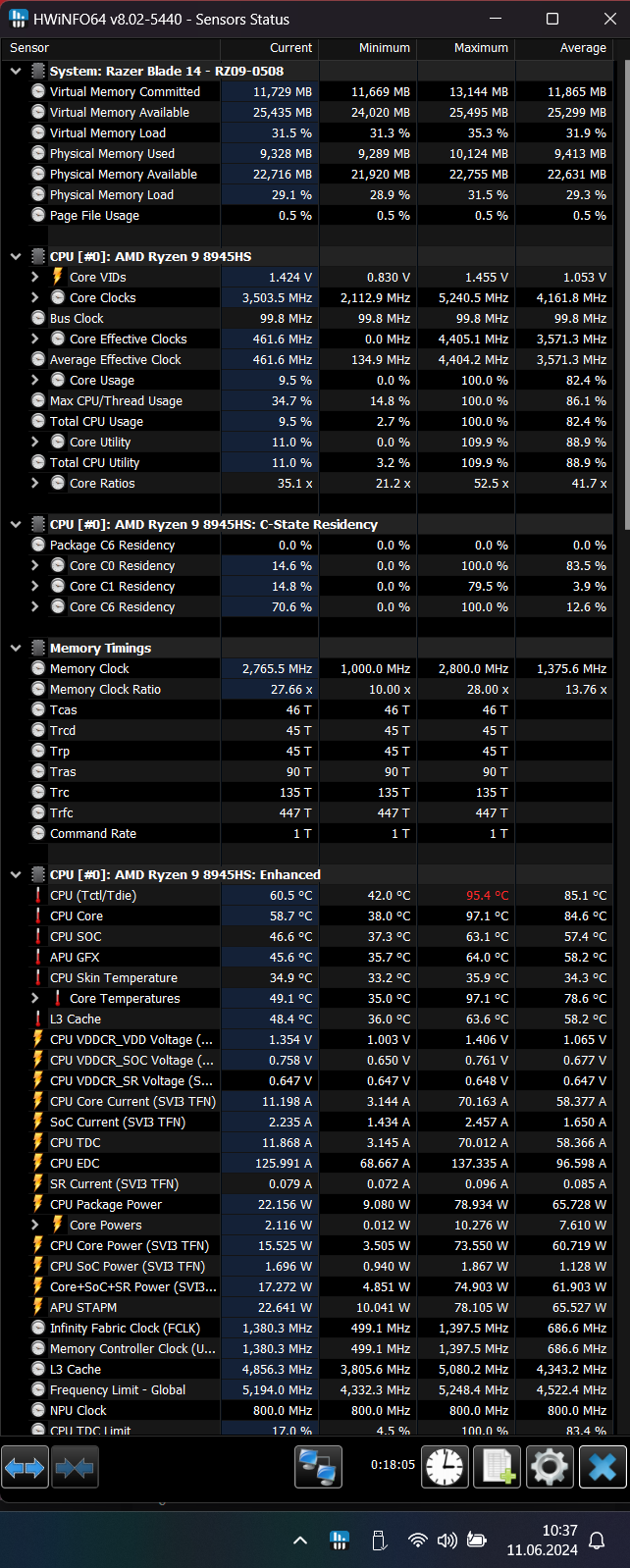The height and width of the screenshot is (1568, 630).
Task: Expand the Core VIDs row
Action: click(35, 277)
